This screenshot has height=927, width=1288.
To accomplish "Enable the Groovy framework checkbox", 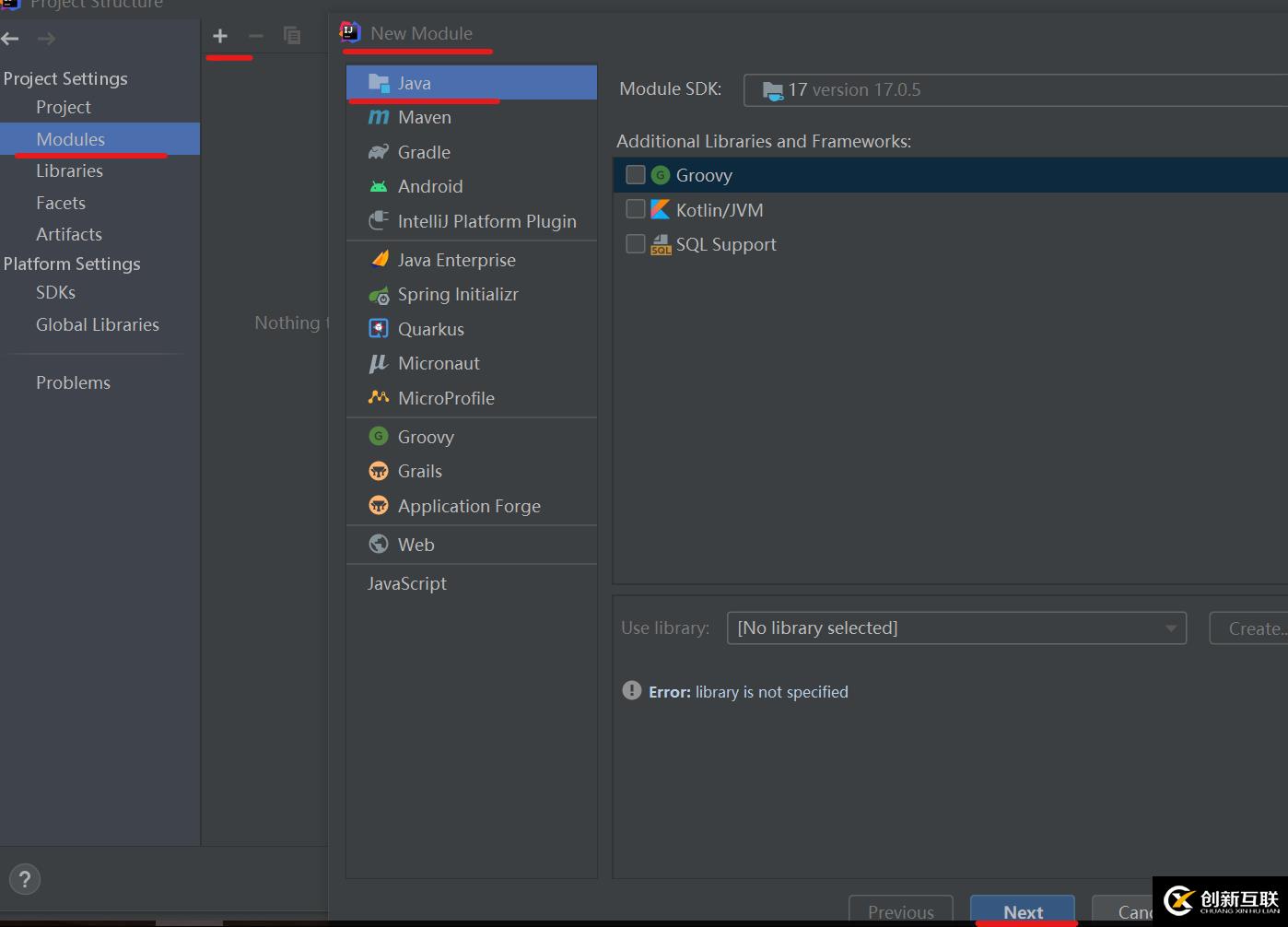I will click(636, 175).
